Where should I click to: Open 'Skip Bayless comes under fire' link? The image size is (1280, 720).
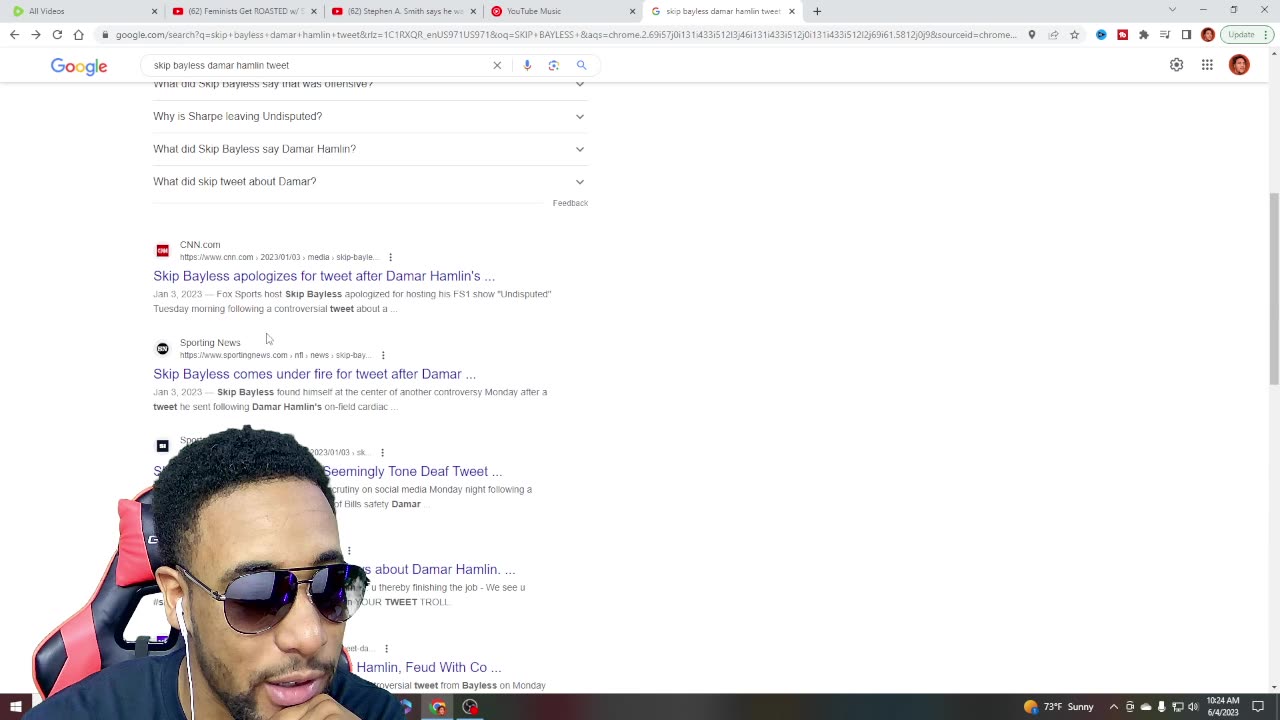coord(314,374)
